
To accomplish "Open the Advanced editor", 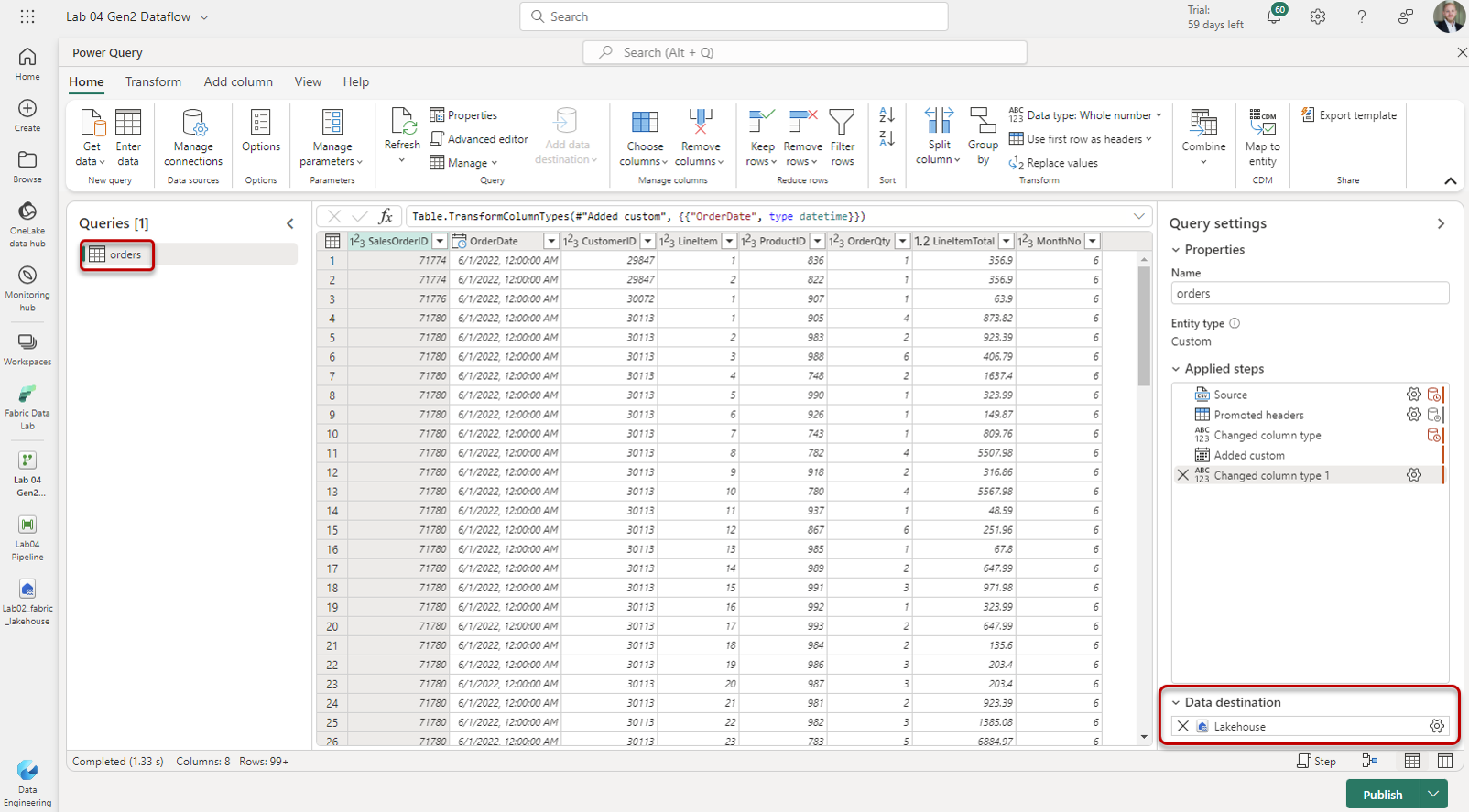I will 479,139.
